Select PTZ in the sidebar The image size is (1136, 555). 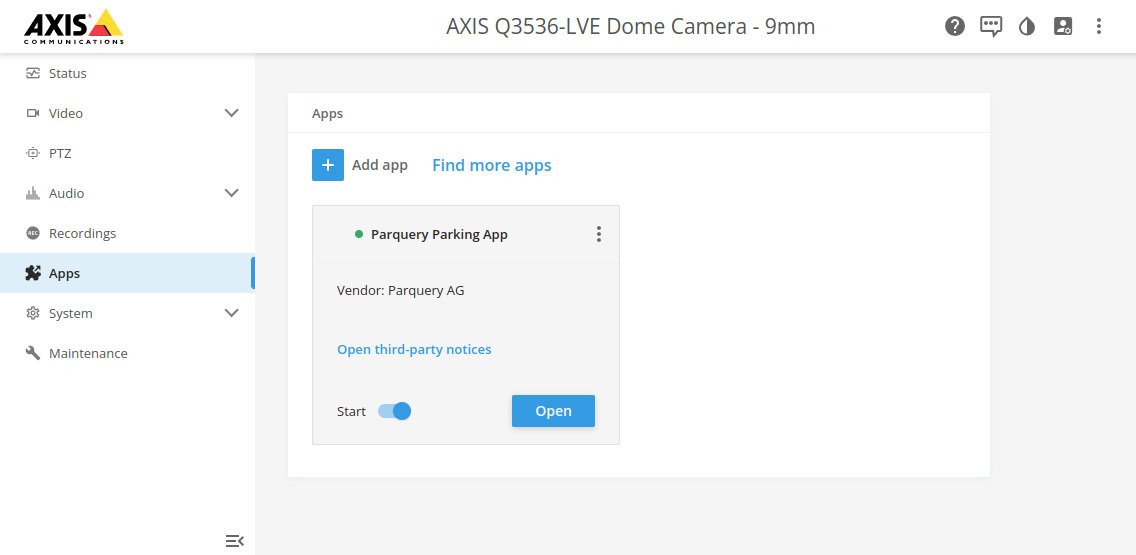click(x=60, y=153)
